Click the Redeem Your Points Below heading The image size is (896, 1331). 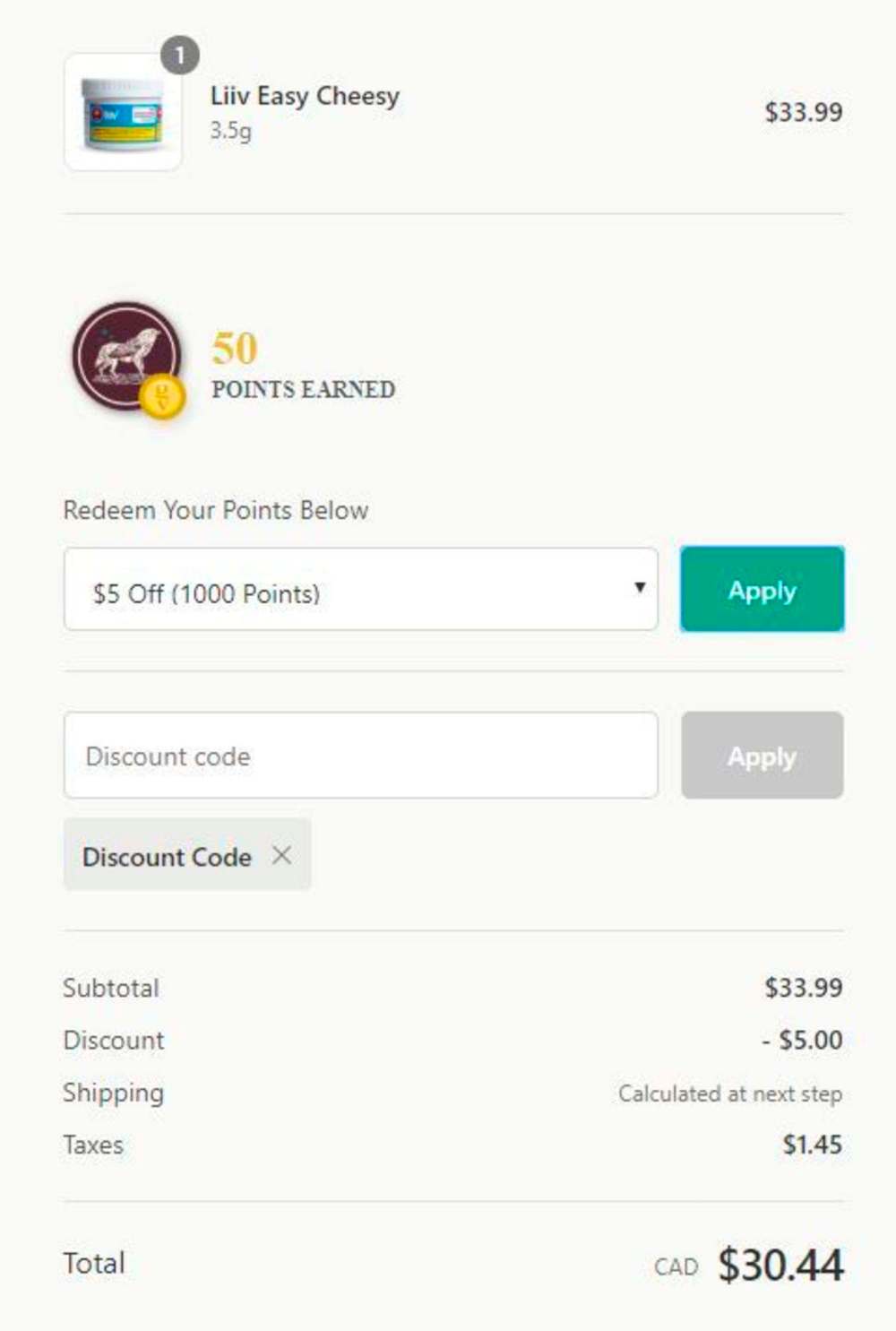click(215, 510)
